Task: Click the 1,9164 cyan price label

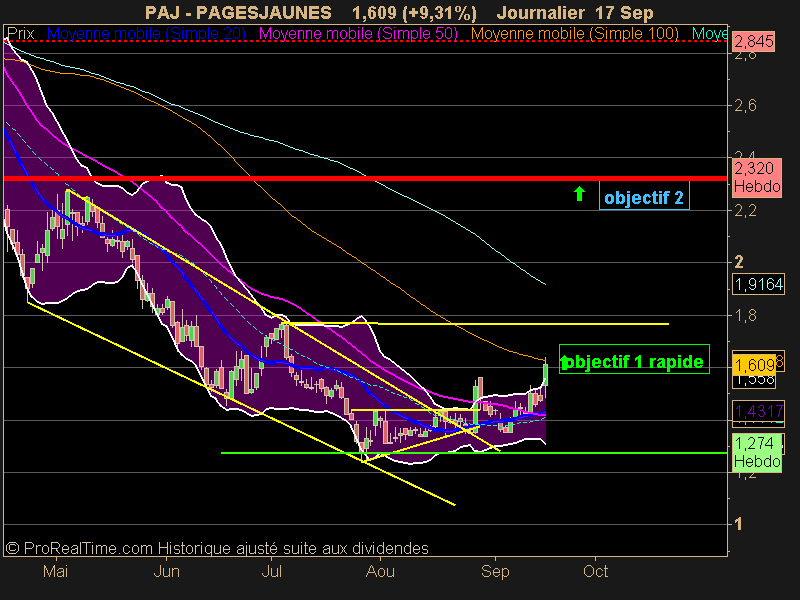Action: (x=759, y=284)
